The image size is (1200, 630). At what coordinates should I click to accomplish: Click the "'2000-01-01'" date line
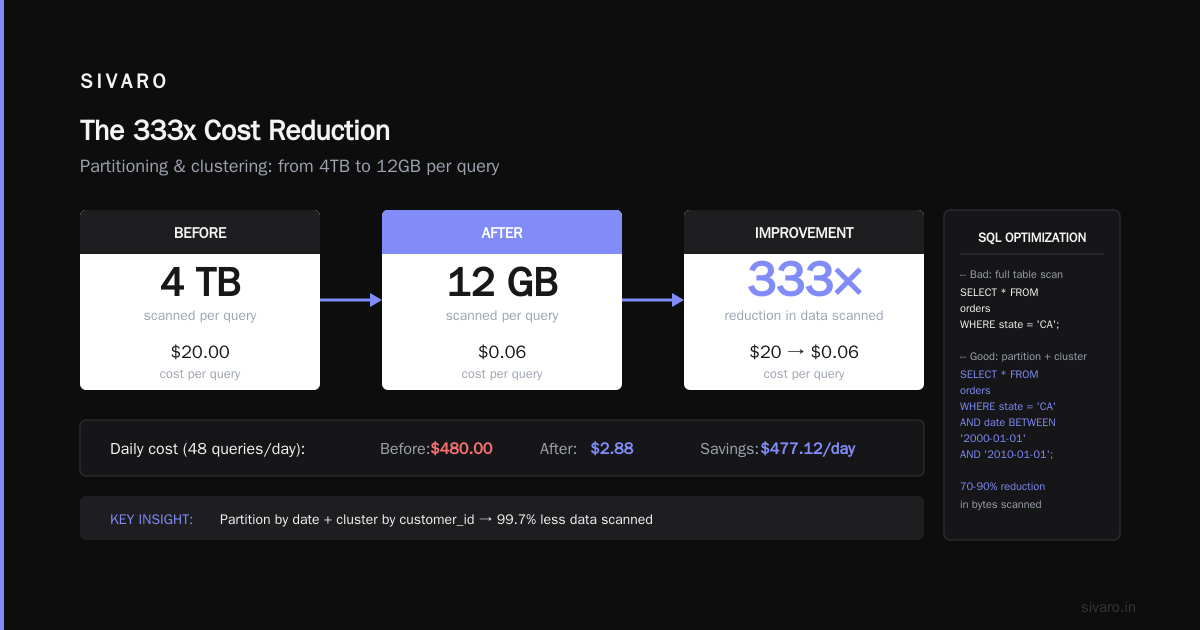(x=993, y=438)
